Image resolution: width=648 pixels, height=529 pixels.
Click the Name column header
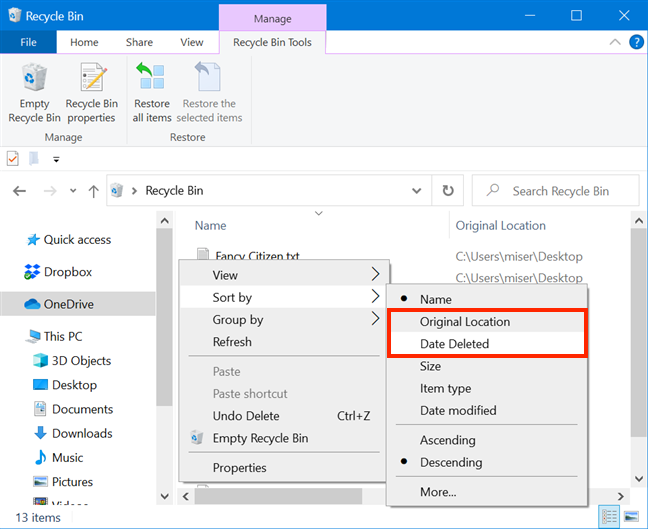pos(210,226)
